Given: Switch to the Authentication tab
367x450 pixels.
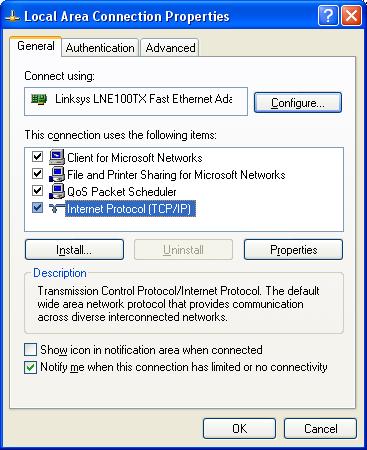Looking at the screenshot, I should pyautogui.click(x=100, y=48).
